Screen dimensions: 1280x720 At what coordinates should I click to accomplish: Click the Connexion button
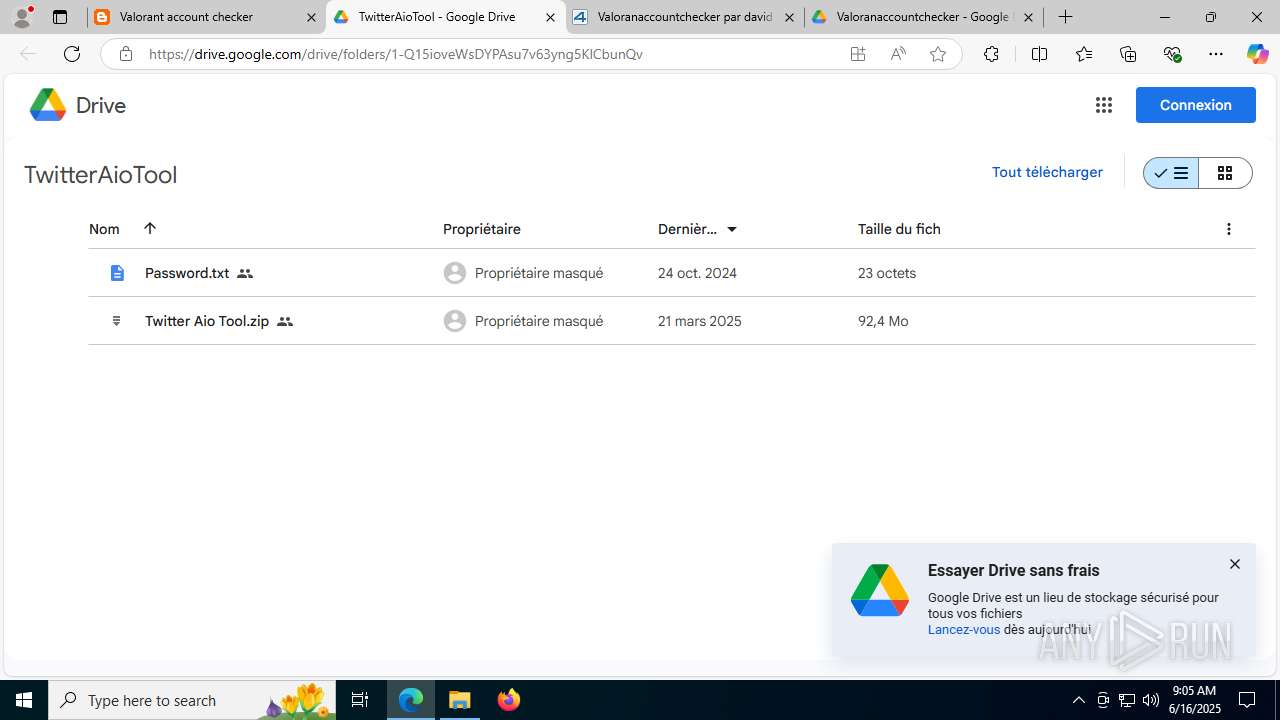click(x=1195, y=105)
